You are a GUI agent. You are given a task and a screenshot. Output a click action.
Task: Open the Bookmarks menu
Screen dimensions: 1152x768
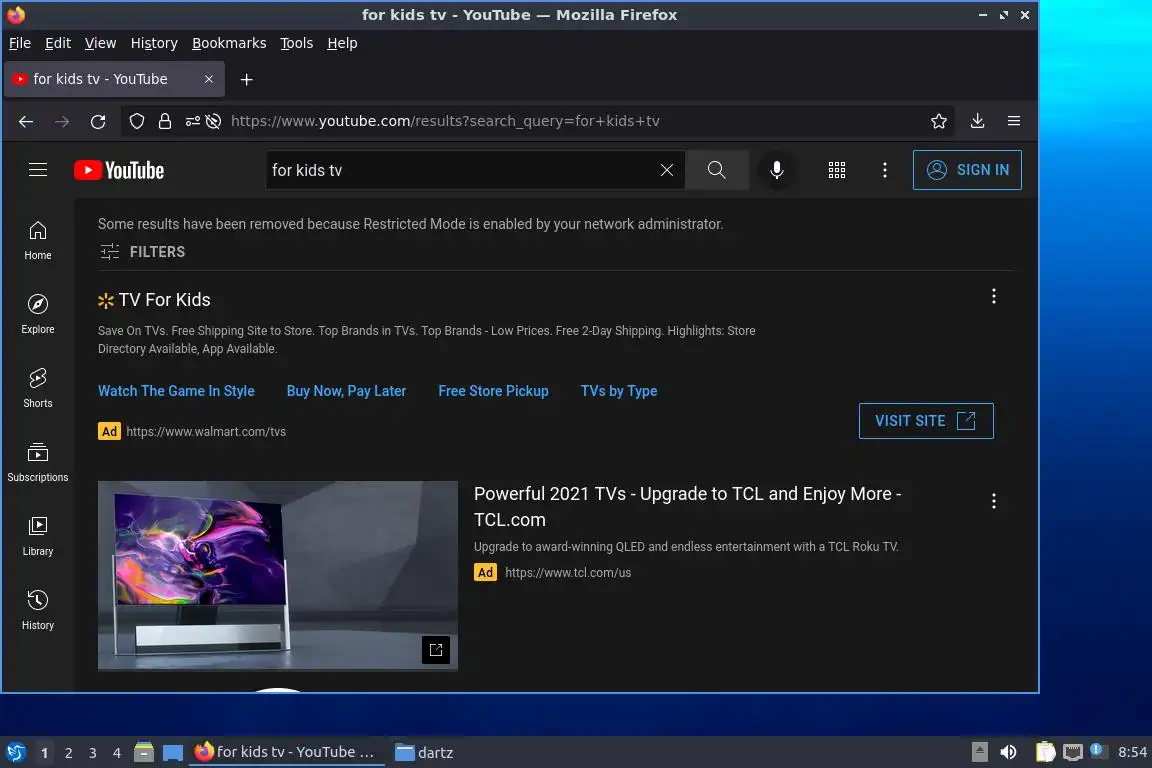tap(228, 43)
